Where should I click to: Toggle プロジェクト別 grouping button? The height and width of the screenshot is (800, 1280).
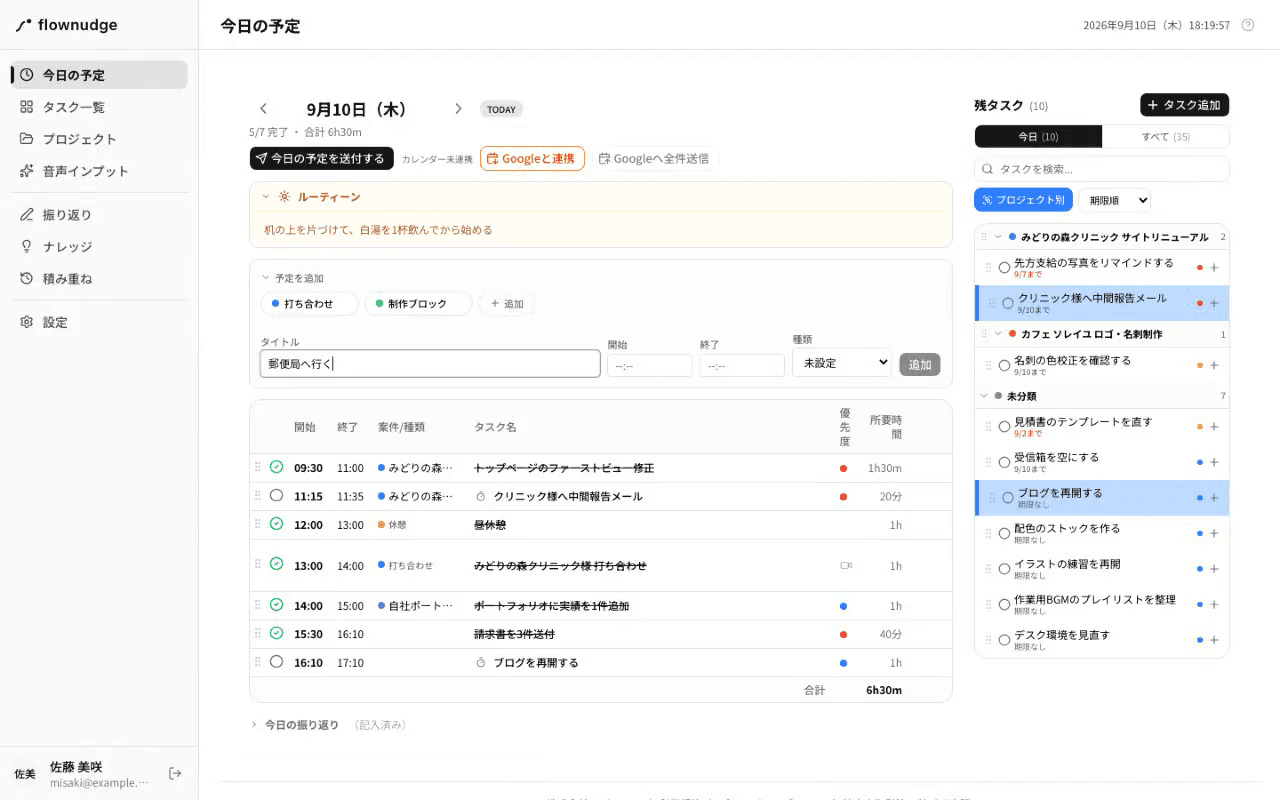1023,200
